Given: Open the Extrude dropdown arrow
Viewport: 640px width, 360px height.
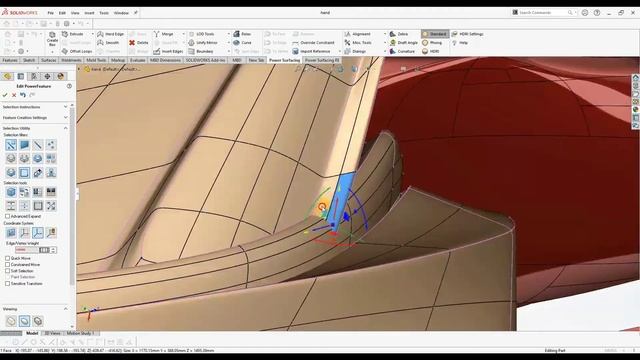Looking at the screenshot, I should [x=92, y=34].
